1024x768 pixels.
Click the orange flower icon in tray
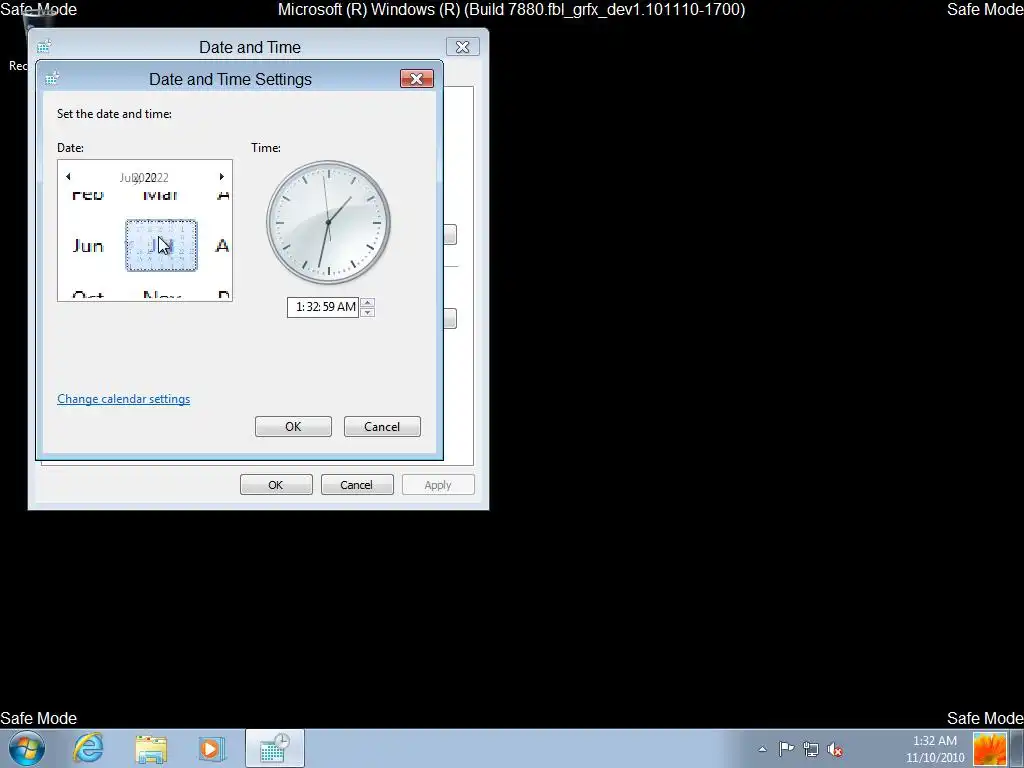coord(990,749)
